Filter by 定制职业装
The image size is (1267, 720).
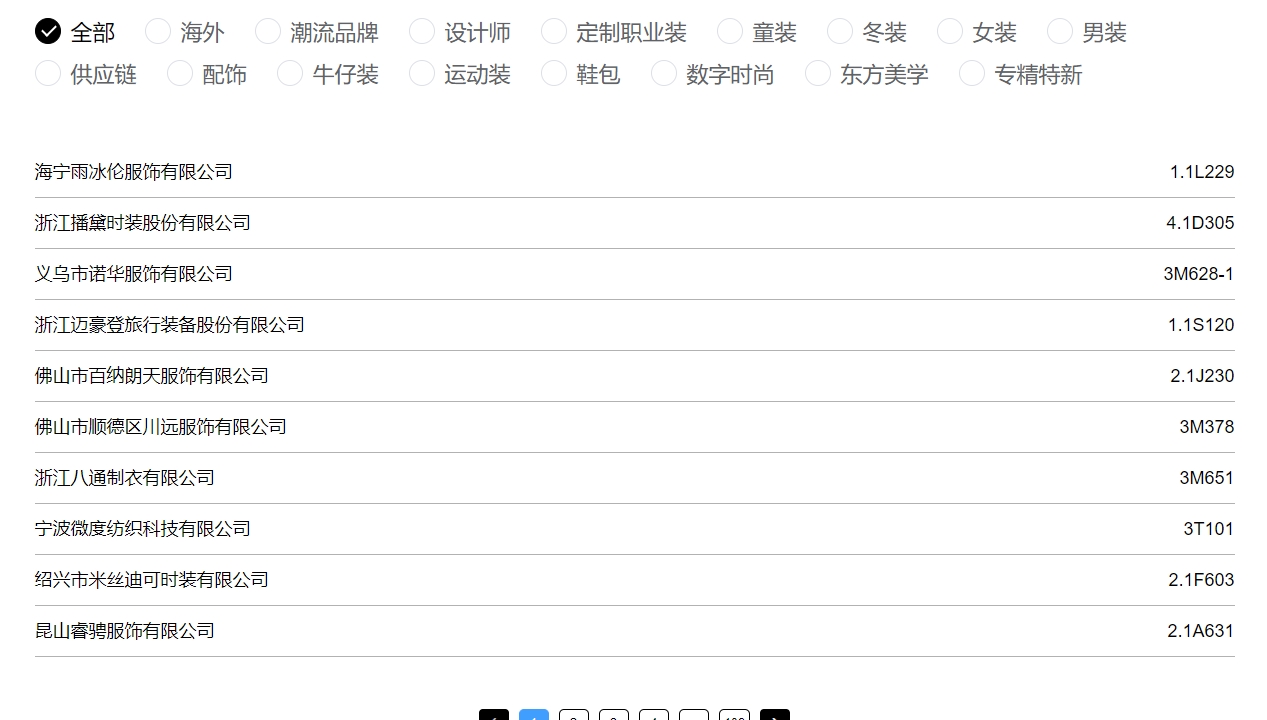coord(614,32)
